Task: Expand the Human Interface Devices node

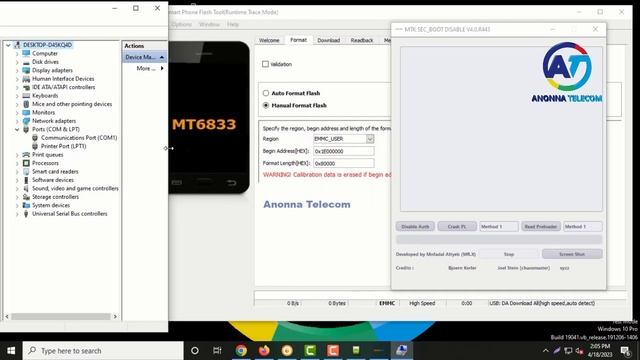Action: tap(17, 79)
